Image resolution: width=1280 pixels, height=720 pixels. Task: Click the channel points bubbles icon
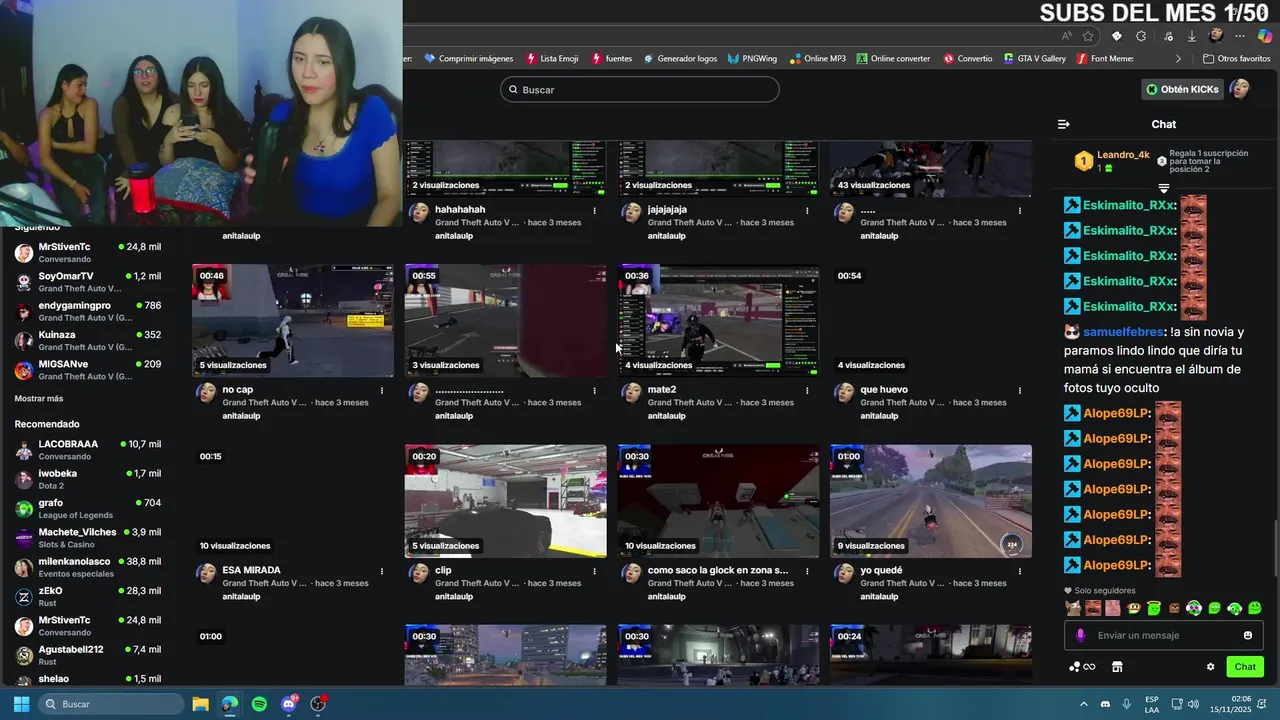(x=1074, y=667)
